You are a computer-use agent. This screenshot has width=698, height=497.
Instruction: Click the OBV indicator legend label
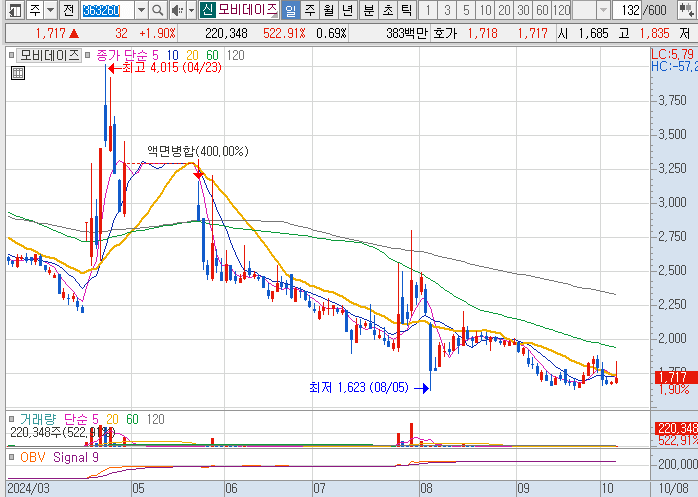tap(32, 458)
